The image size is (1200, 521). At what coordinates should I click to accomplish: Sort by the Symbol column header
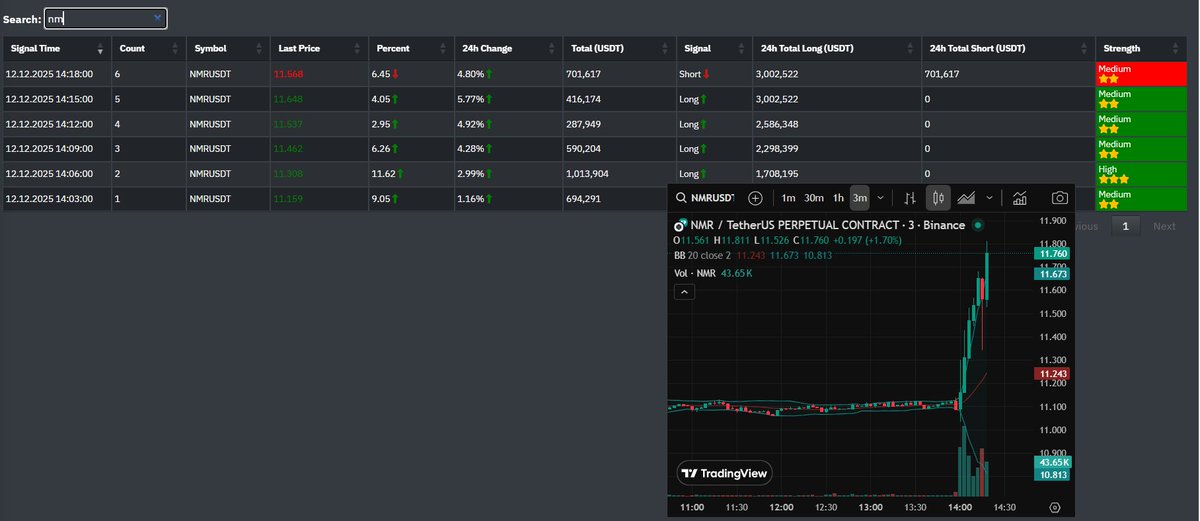[228, 49]
